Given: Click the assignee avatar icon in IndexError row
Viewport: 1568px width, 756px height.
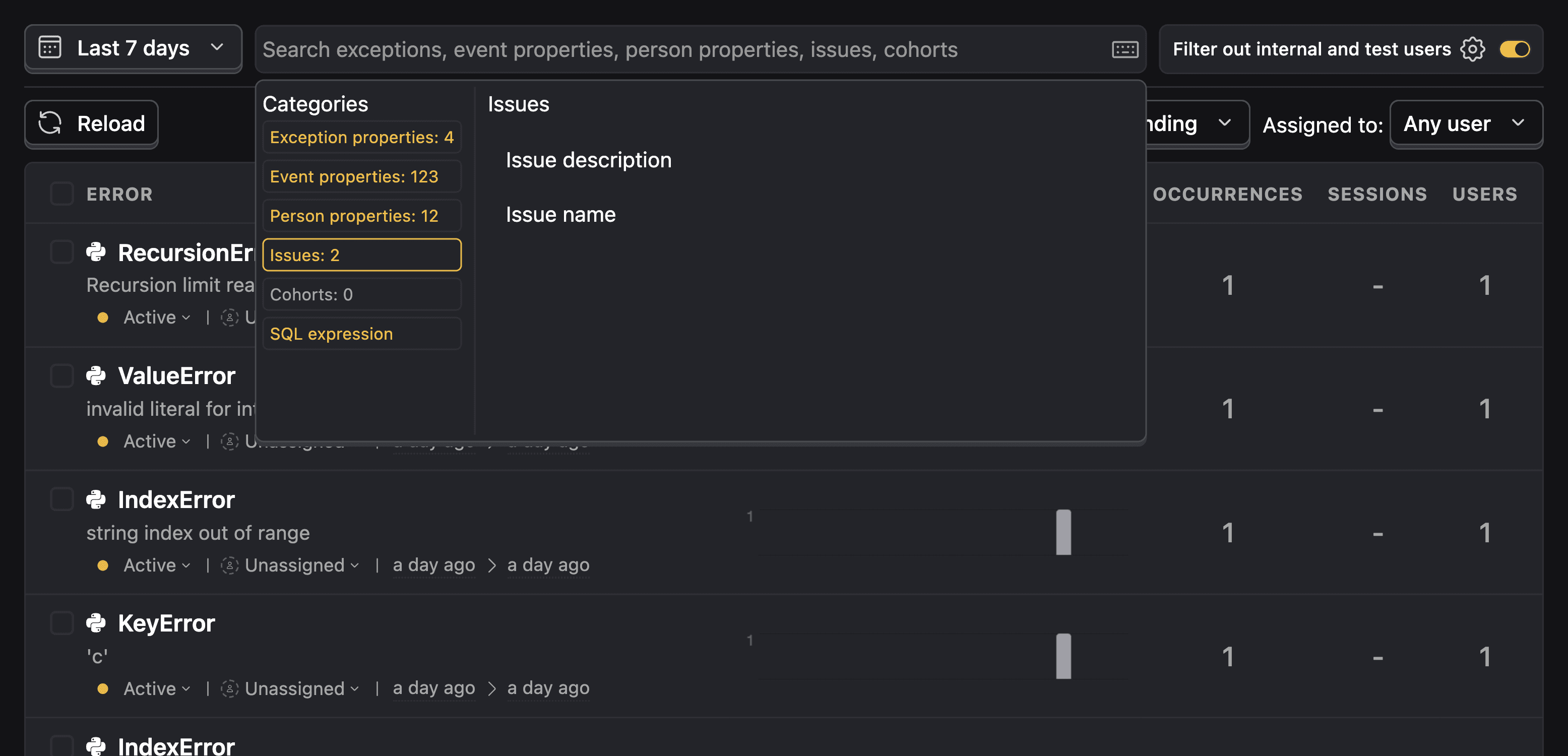Looking at the screenshot, I should coord(229,565).
